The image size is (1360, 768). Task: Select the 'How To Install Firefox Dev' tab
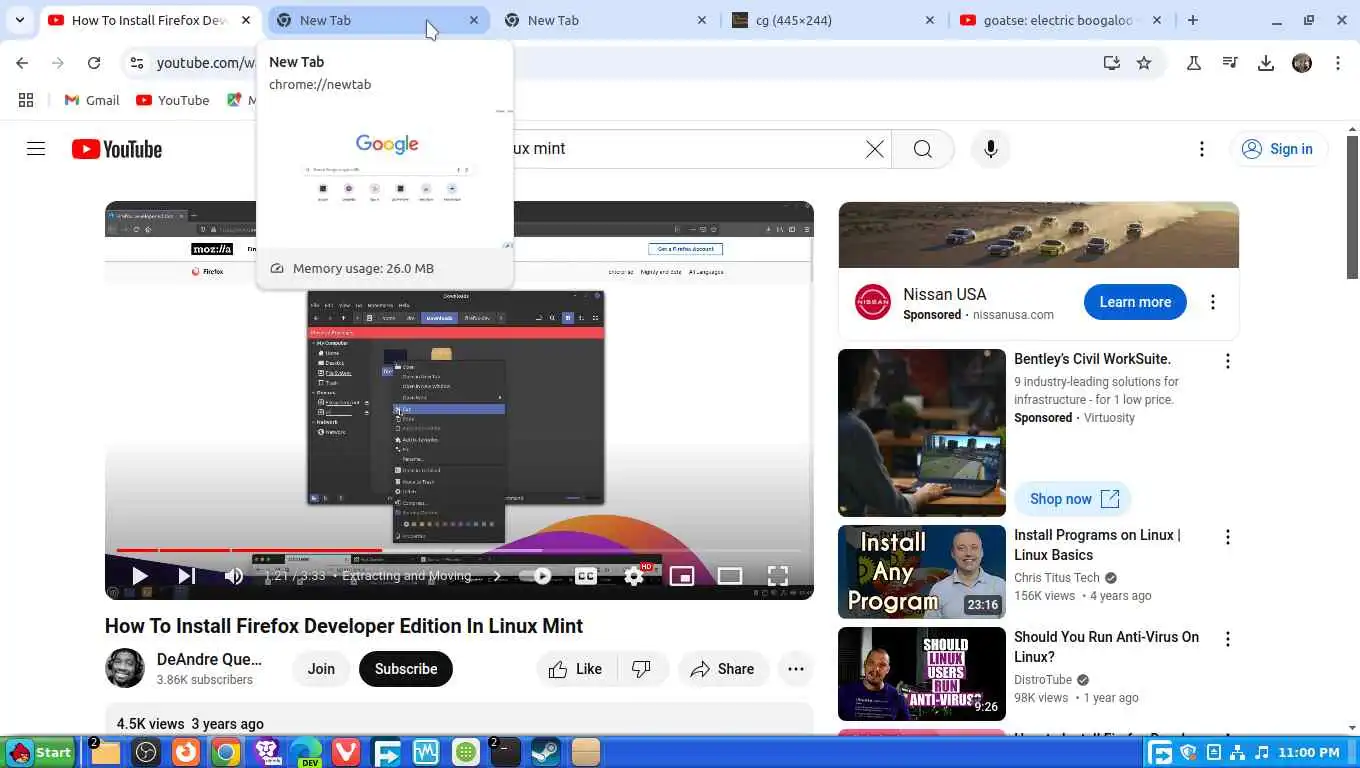point(150,20)
